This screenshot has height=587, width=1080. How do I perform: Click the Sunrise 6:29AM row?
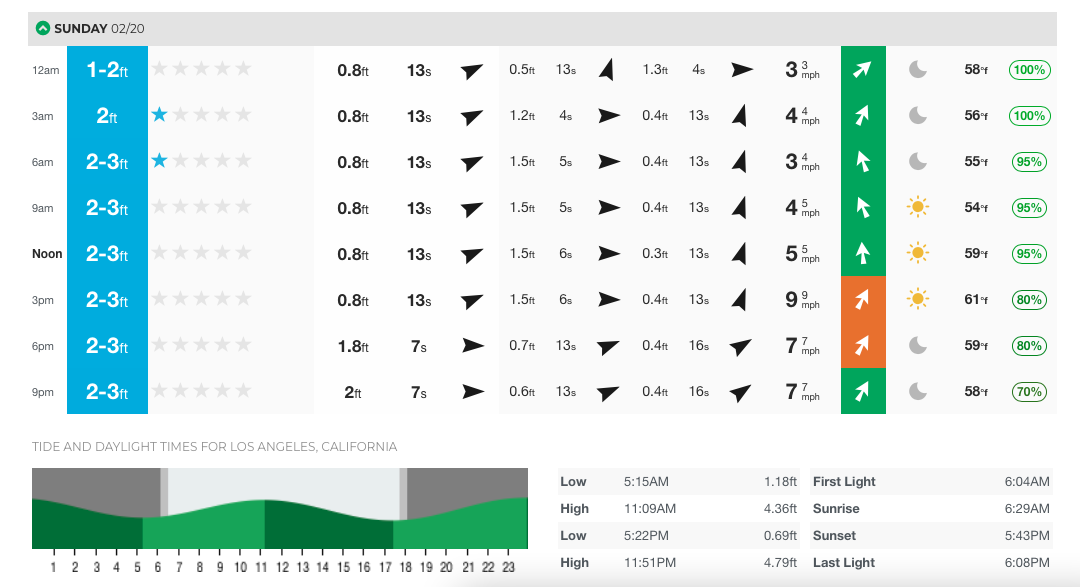[930, 508]
